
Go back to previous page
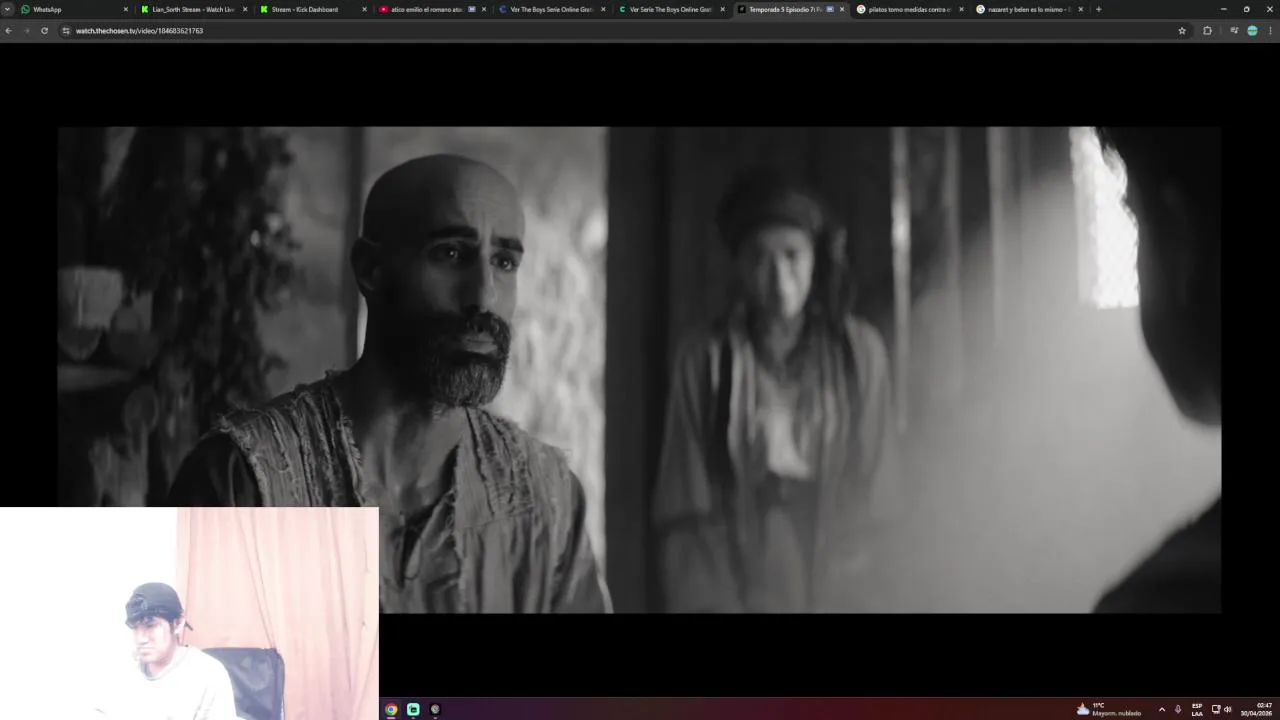pyautogui.click(x=8, y=31)
